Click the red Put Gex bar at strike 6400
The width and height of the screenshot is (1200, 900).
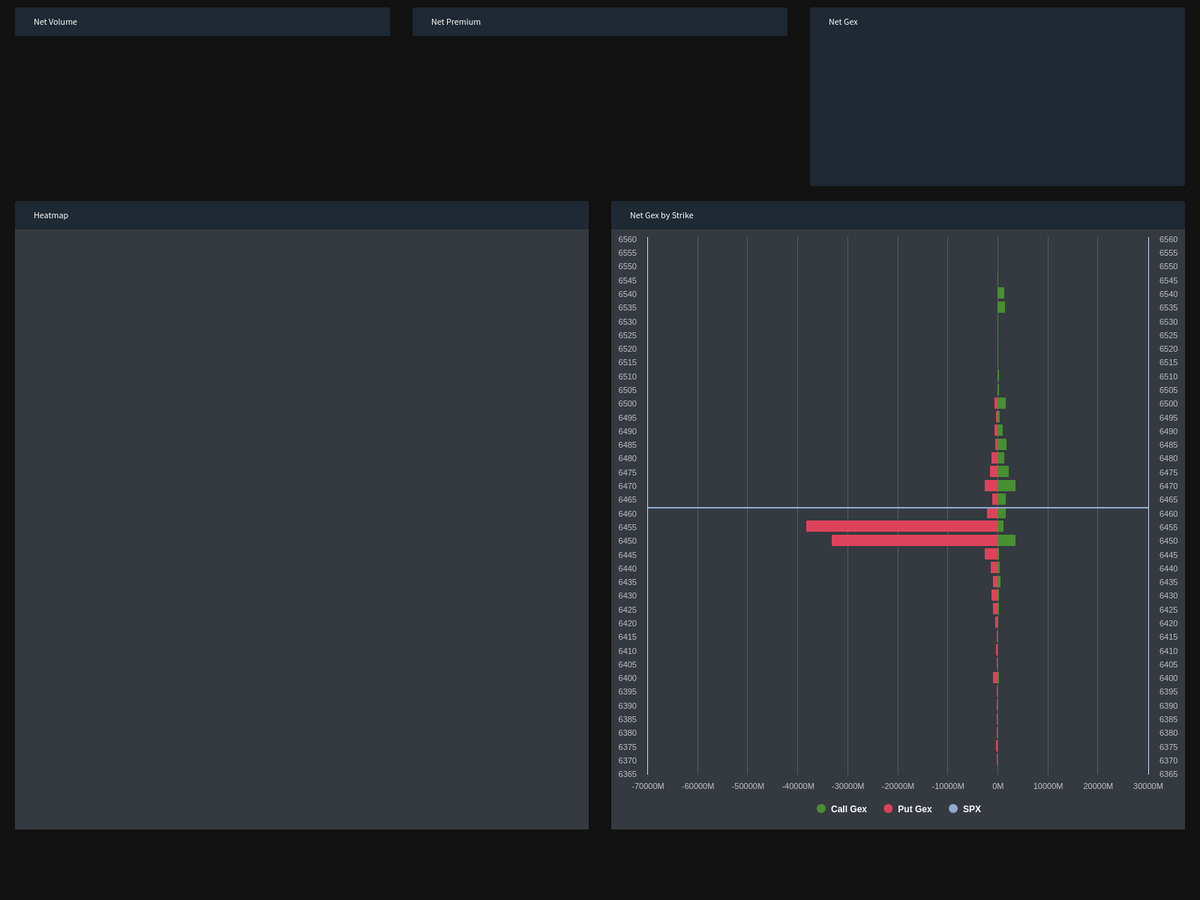(995, 677)
